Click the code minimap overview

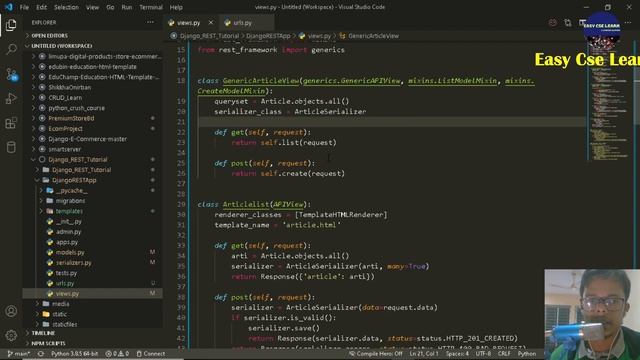pyautogui.click(x=610, y=102)
